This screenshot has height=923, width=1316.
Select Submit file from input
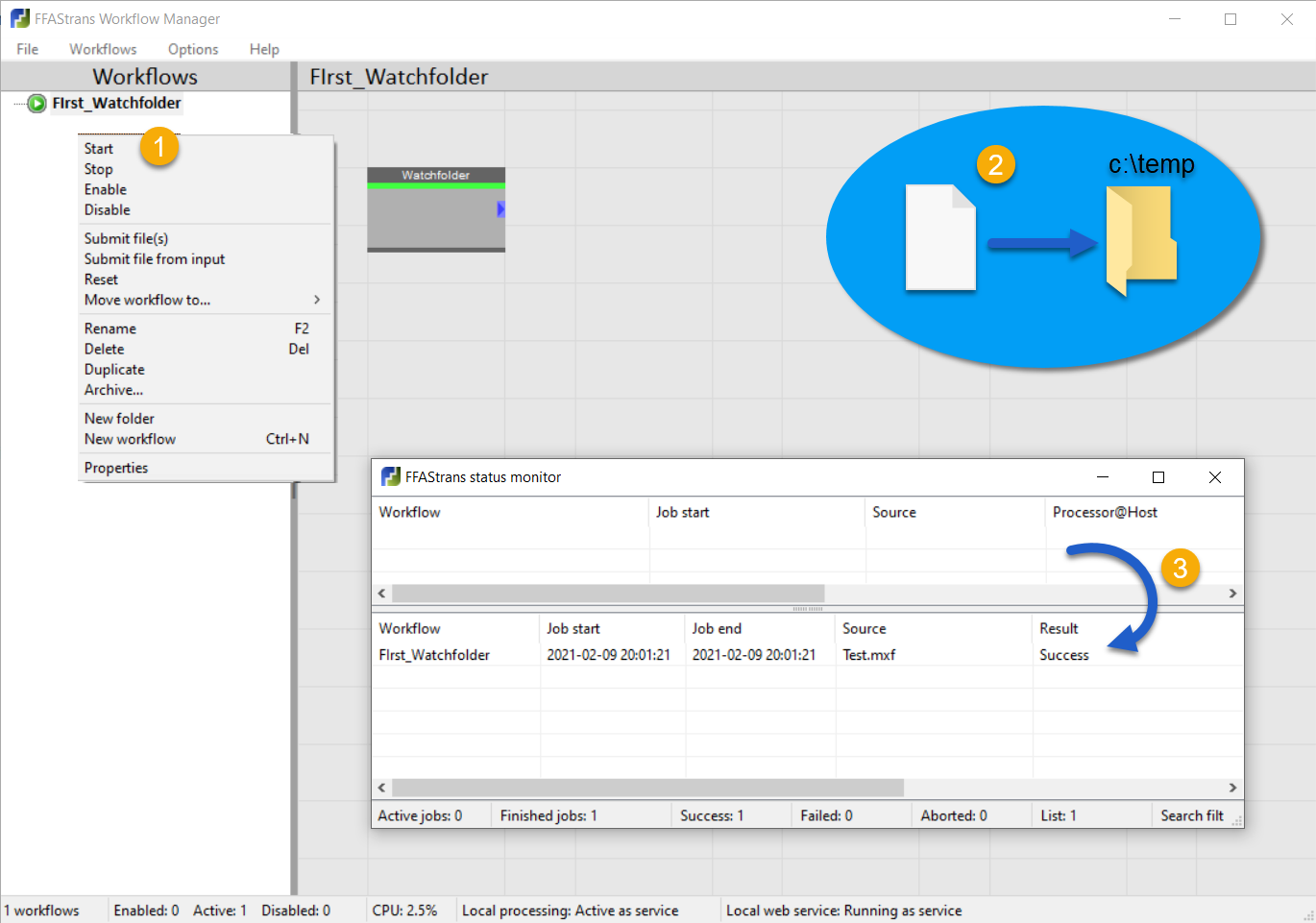(x=207, y=258)
